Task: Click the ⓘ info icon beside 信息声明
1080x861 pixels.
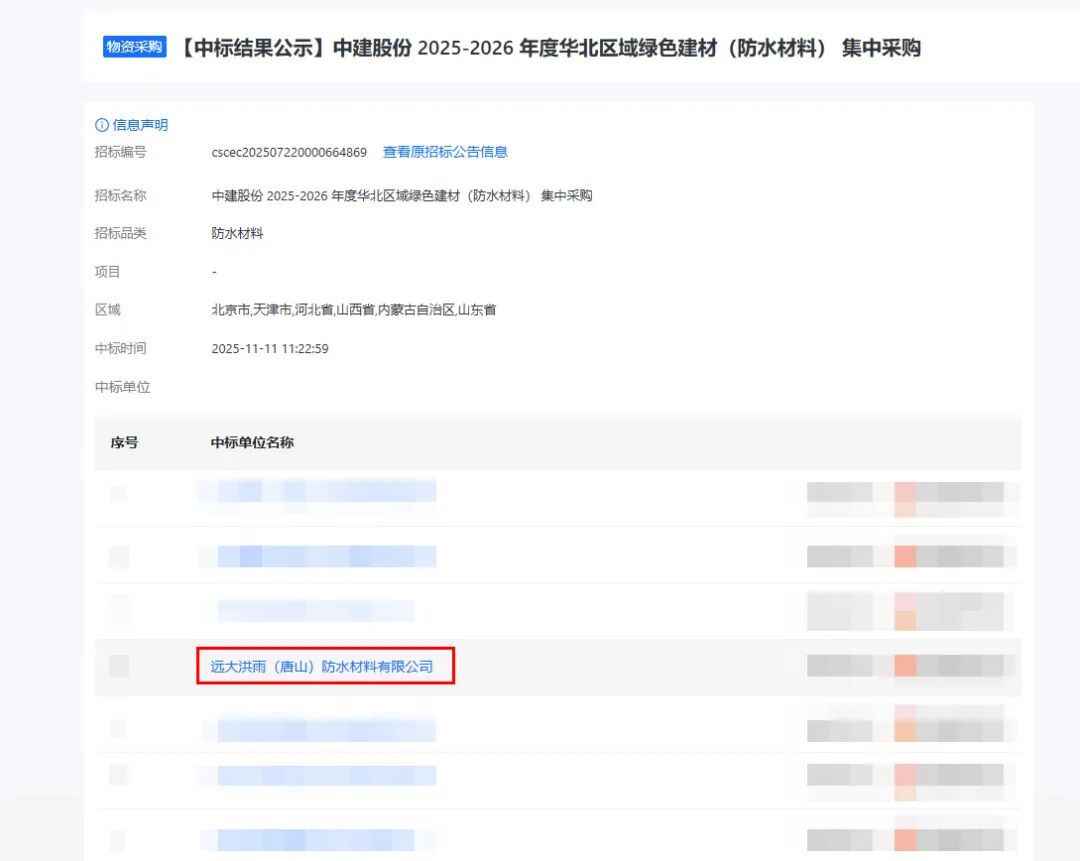Action: click(101, 124)
